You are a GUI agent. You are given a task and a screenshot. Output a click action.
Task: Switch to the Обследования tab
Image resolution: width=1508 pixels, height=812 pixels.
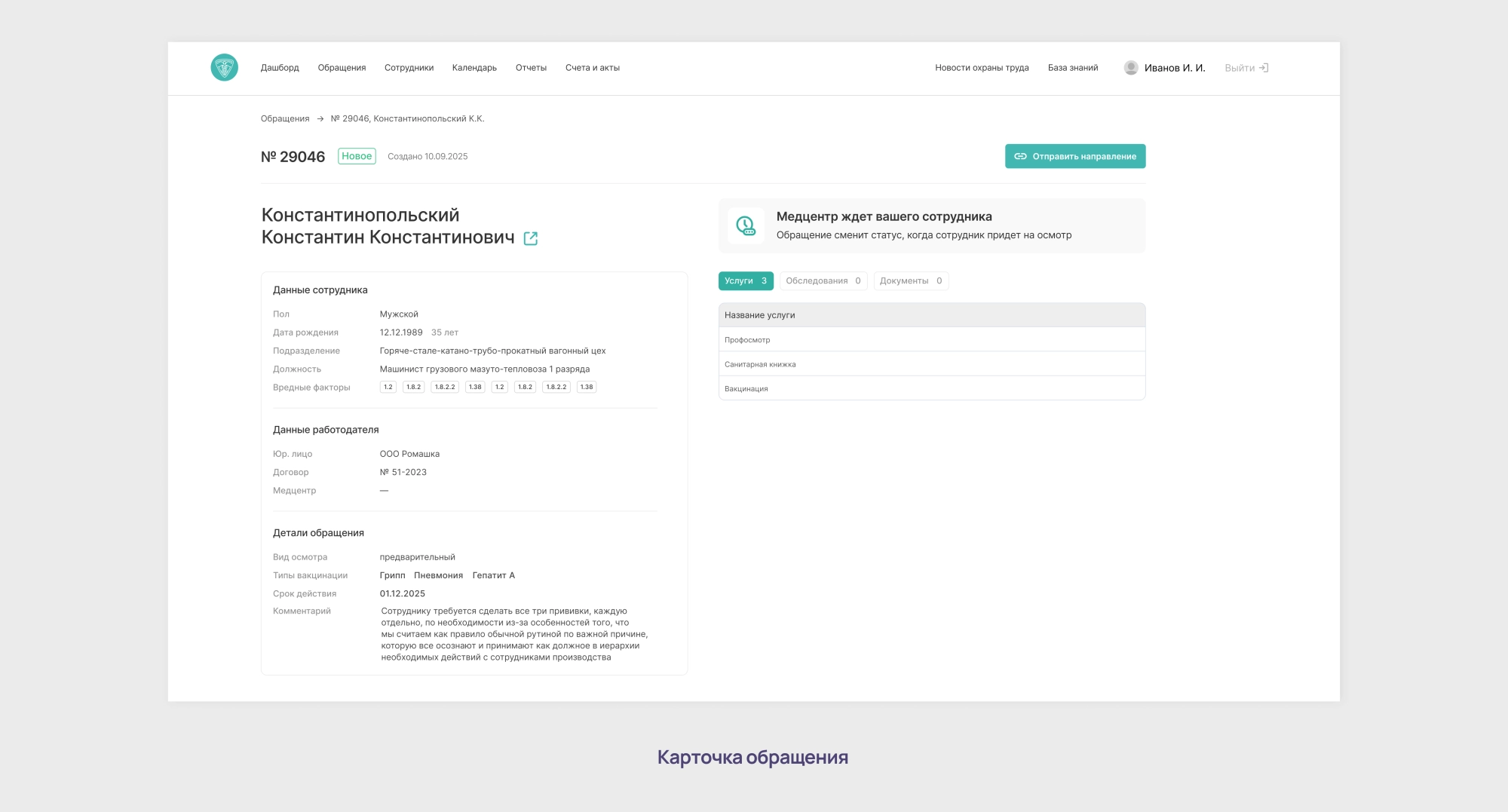[x=823, y=280]
